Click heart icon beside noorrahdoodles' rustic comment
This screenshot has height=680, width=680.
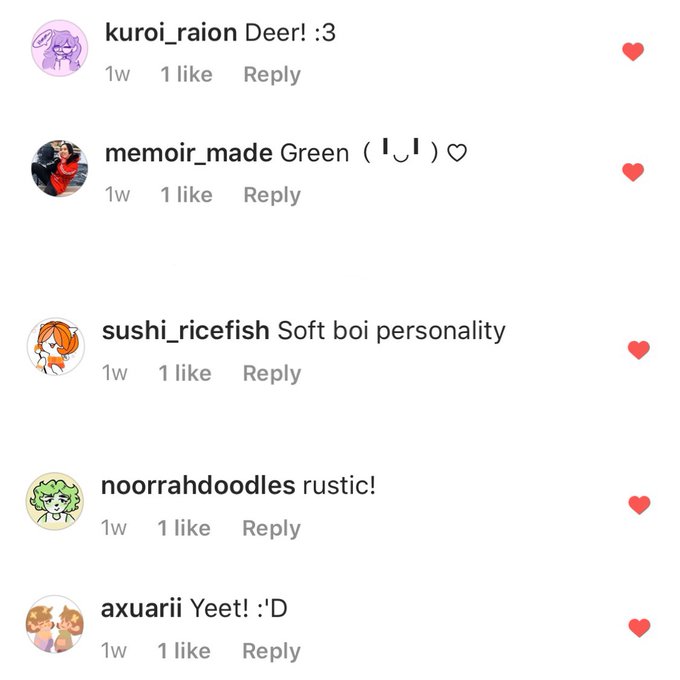639,505
